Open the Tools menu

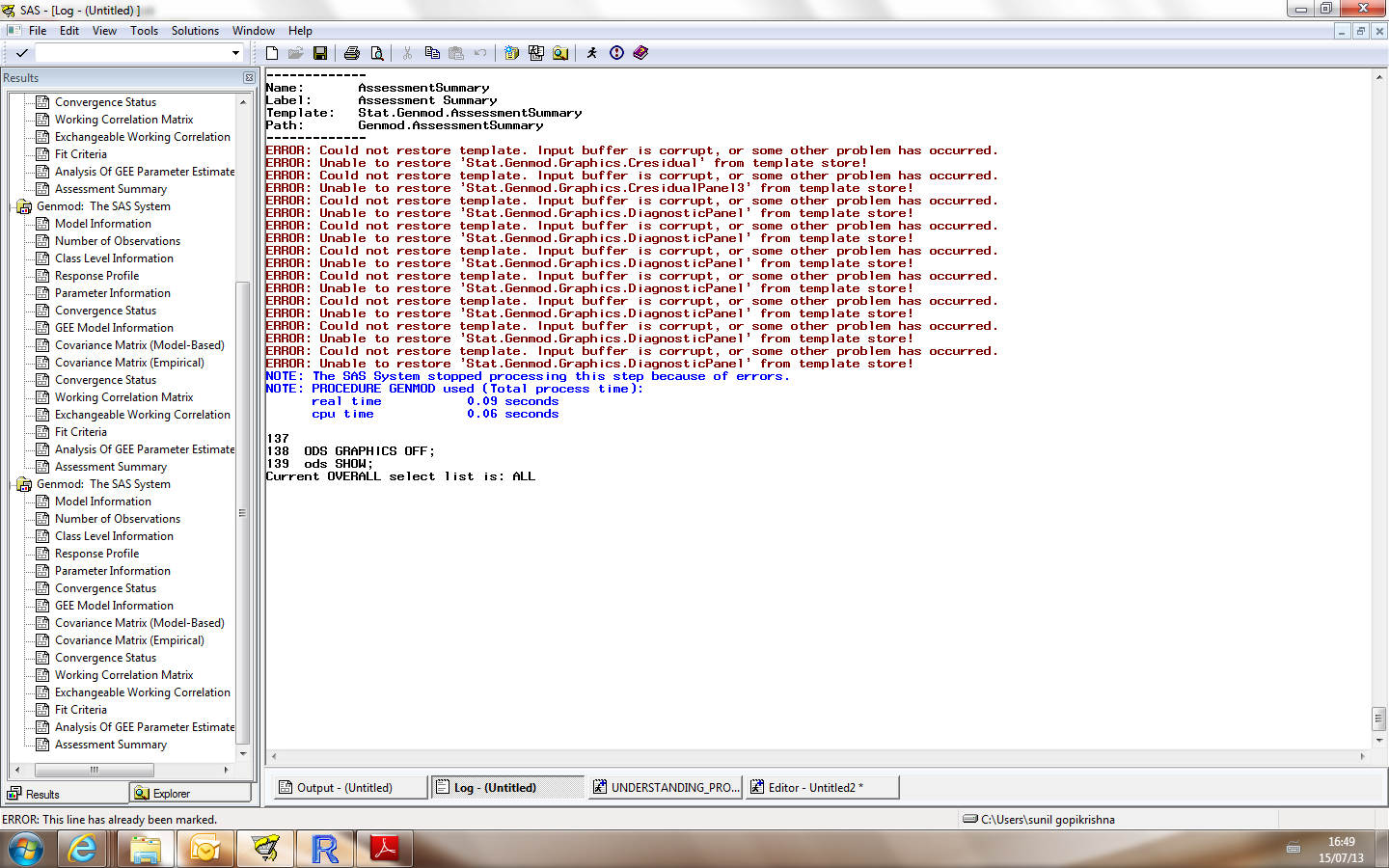[x=145, y=31]
